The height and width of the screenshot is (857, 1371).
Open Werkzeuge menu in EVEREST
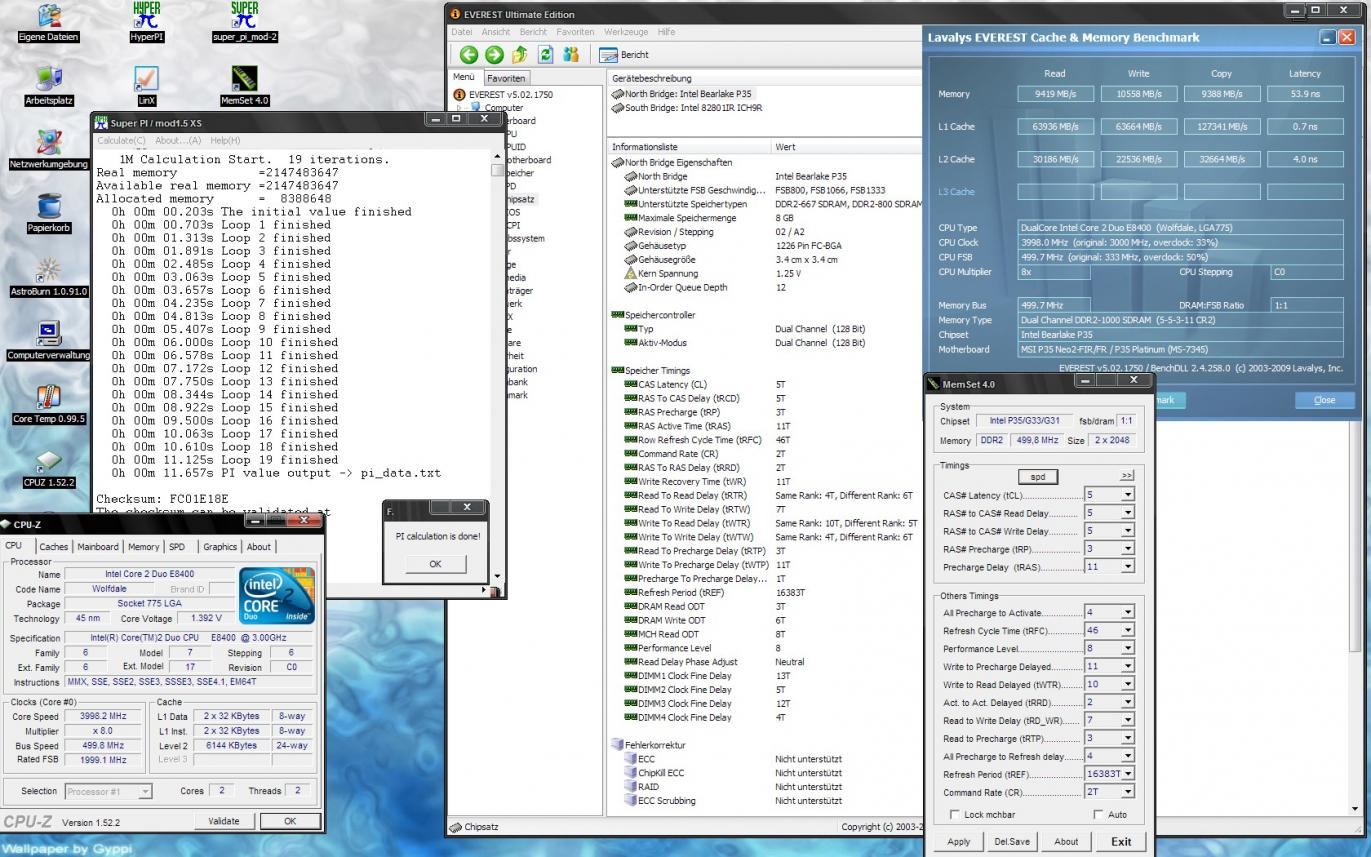pos(626,32)
